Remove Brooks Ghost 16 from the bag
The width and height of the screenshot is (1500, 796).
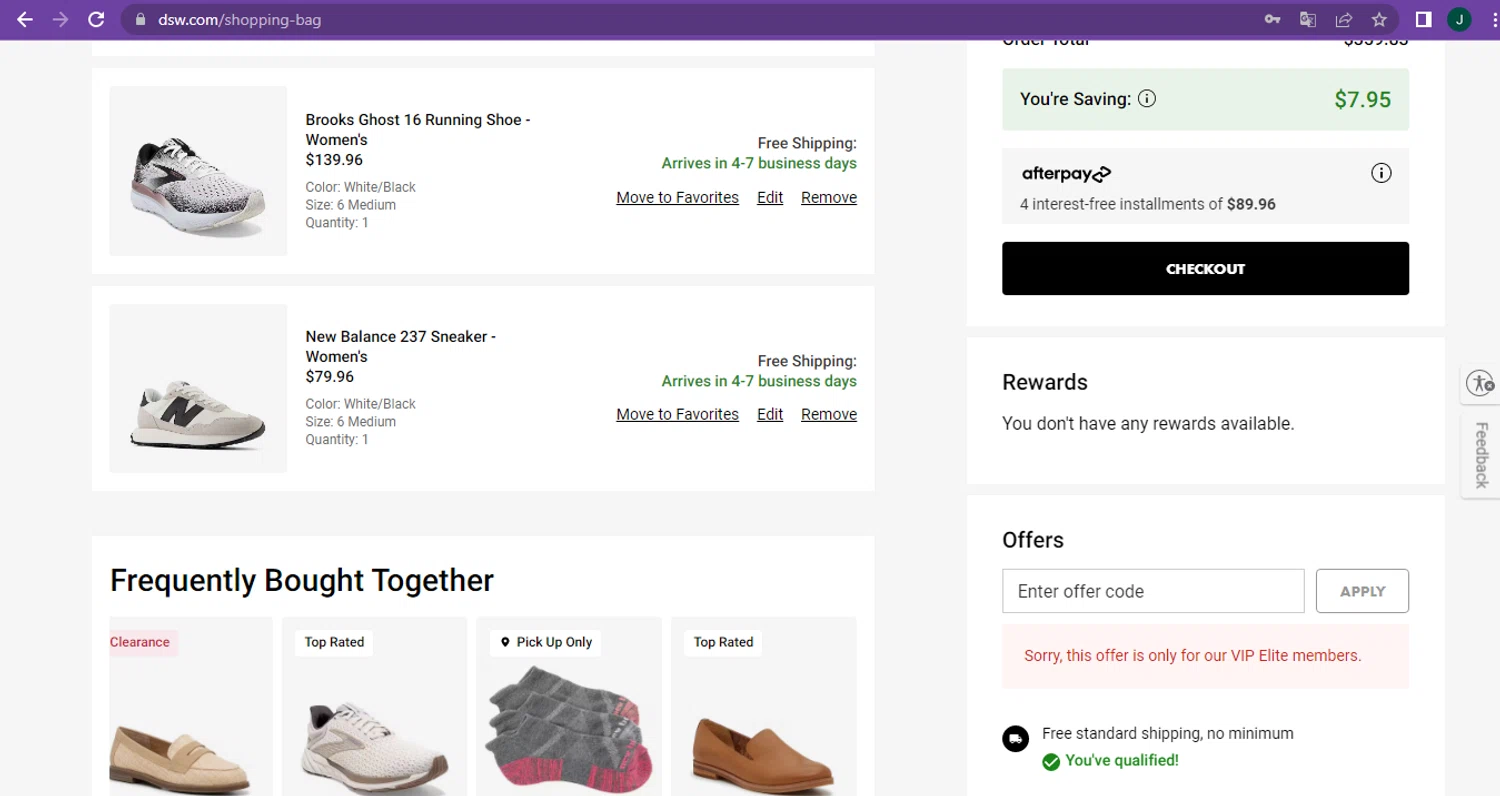829,197
